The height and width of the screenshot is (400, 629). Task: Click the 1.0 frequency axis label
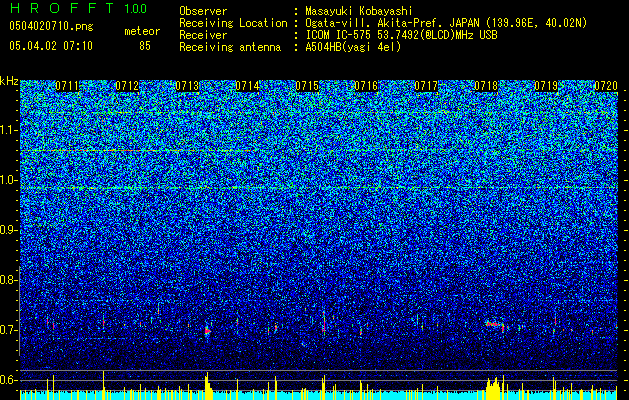(x=9, y=180)
